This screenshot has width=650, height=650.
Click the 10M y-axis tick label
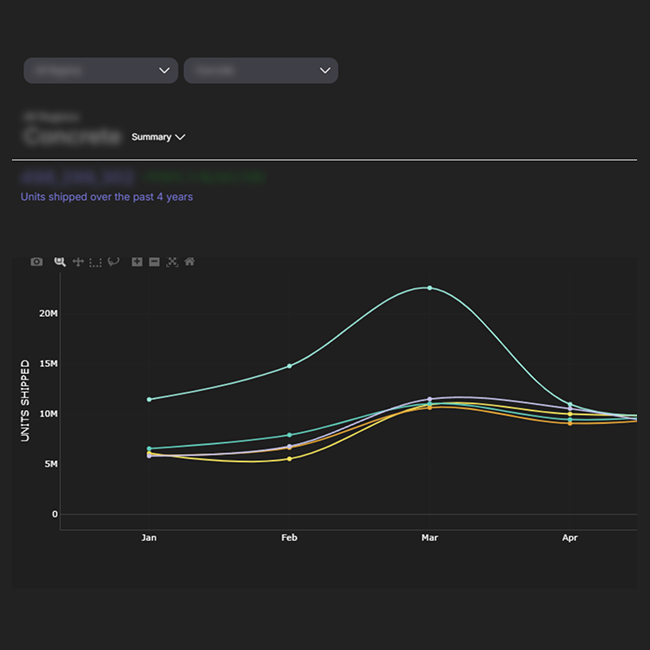pyautogui.click(x=49, y=414)
